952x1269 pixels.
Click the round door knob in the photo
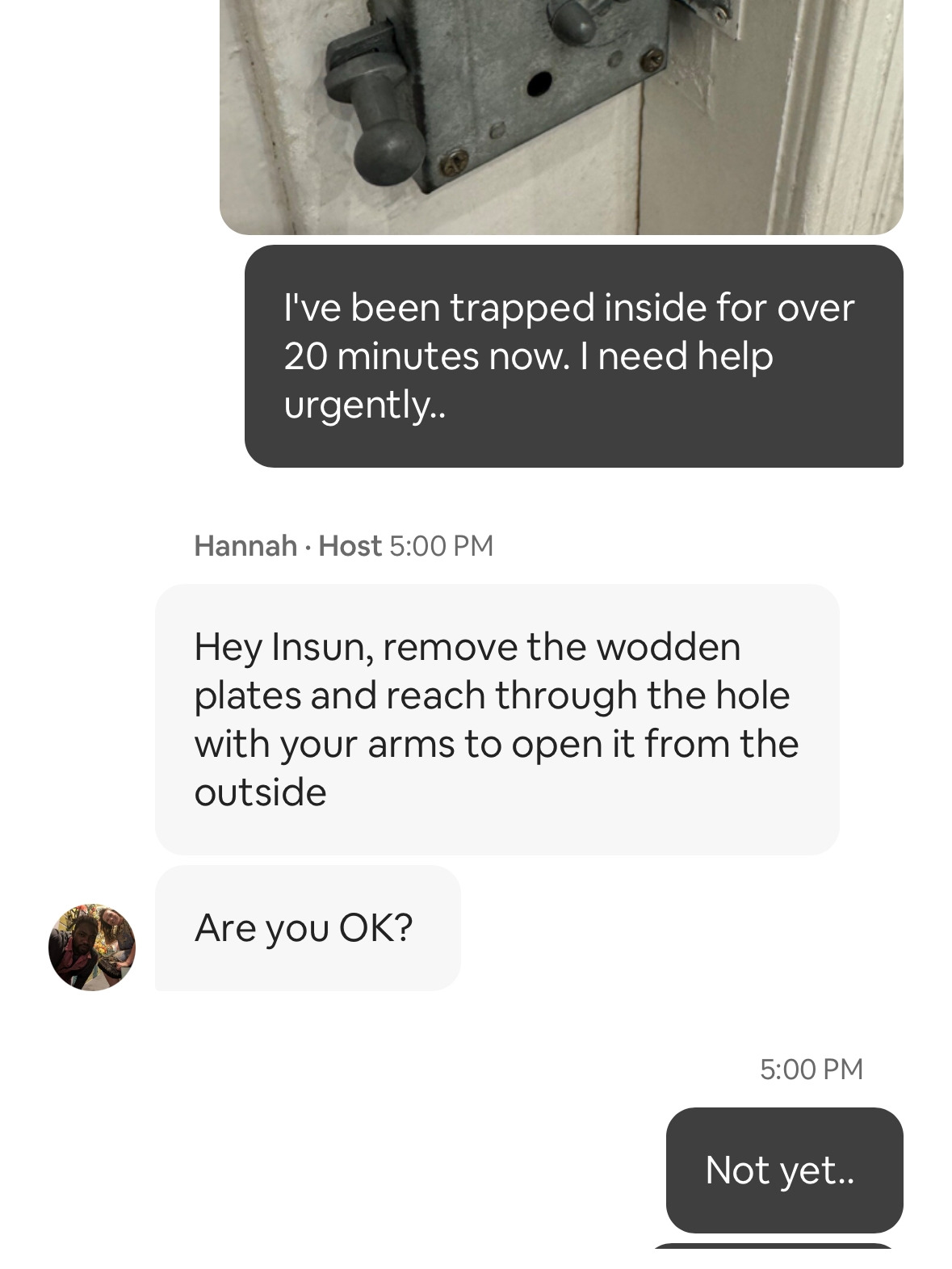388,152
